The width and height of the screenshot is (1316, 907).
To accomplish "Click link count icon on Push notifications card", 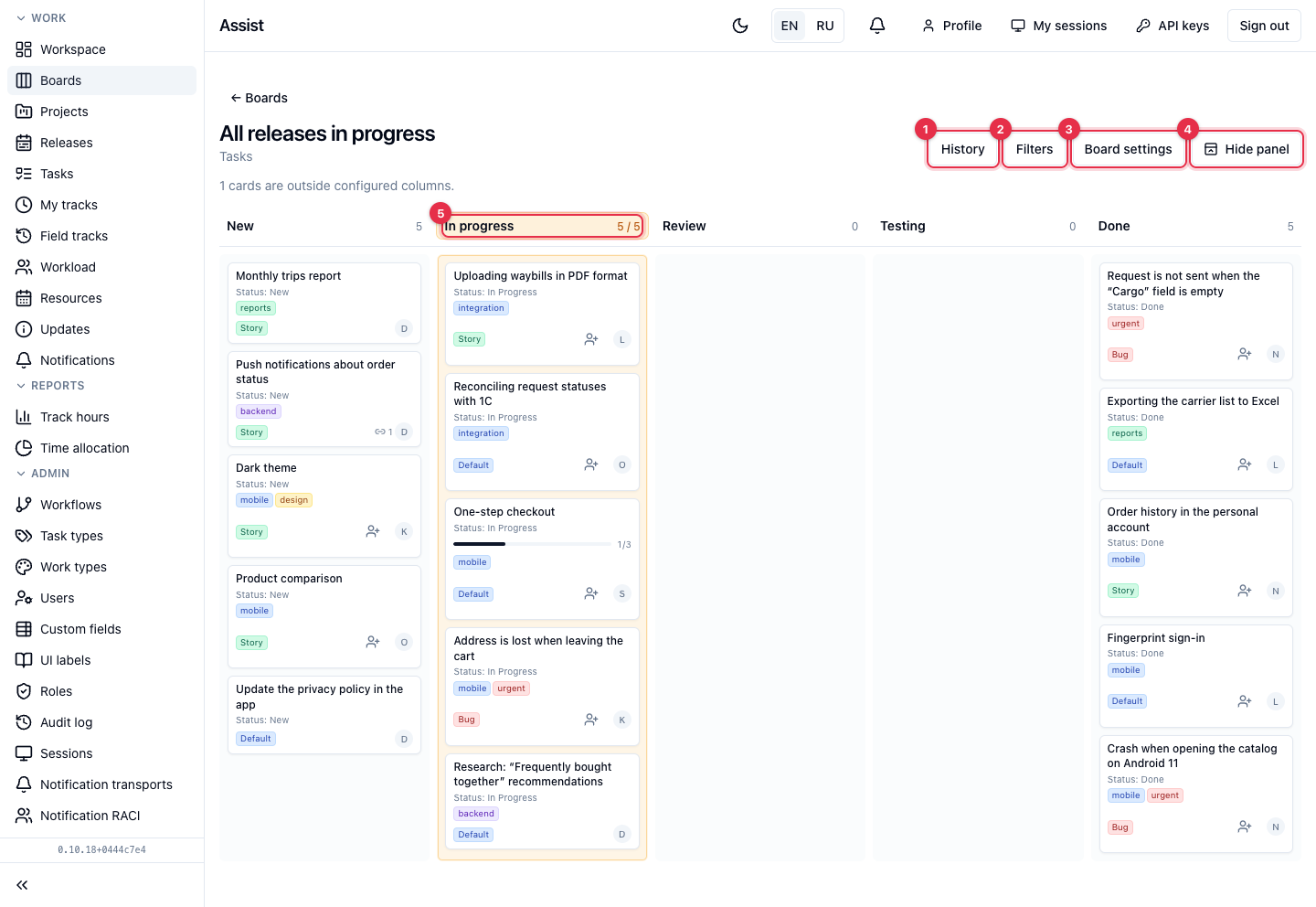I will 383,432.
